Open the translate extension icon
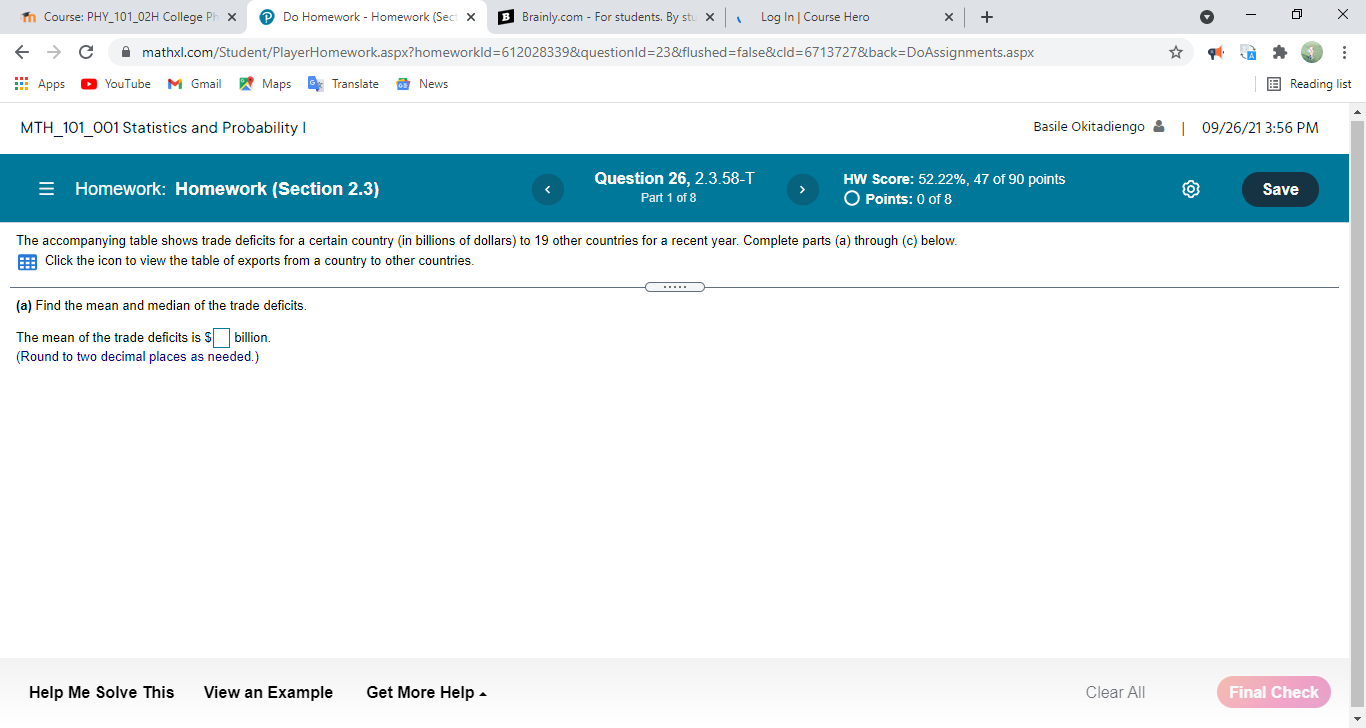The image size is (1366, 728). [x=1249, y=52]
